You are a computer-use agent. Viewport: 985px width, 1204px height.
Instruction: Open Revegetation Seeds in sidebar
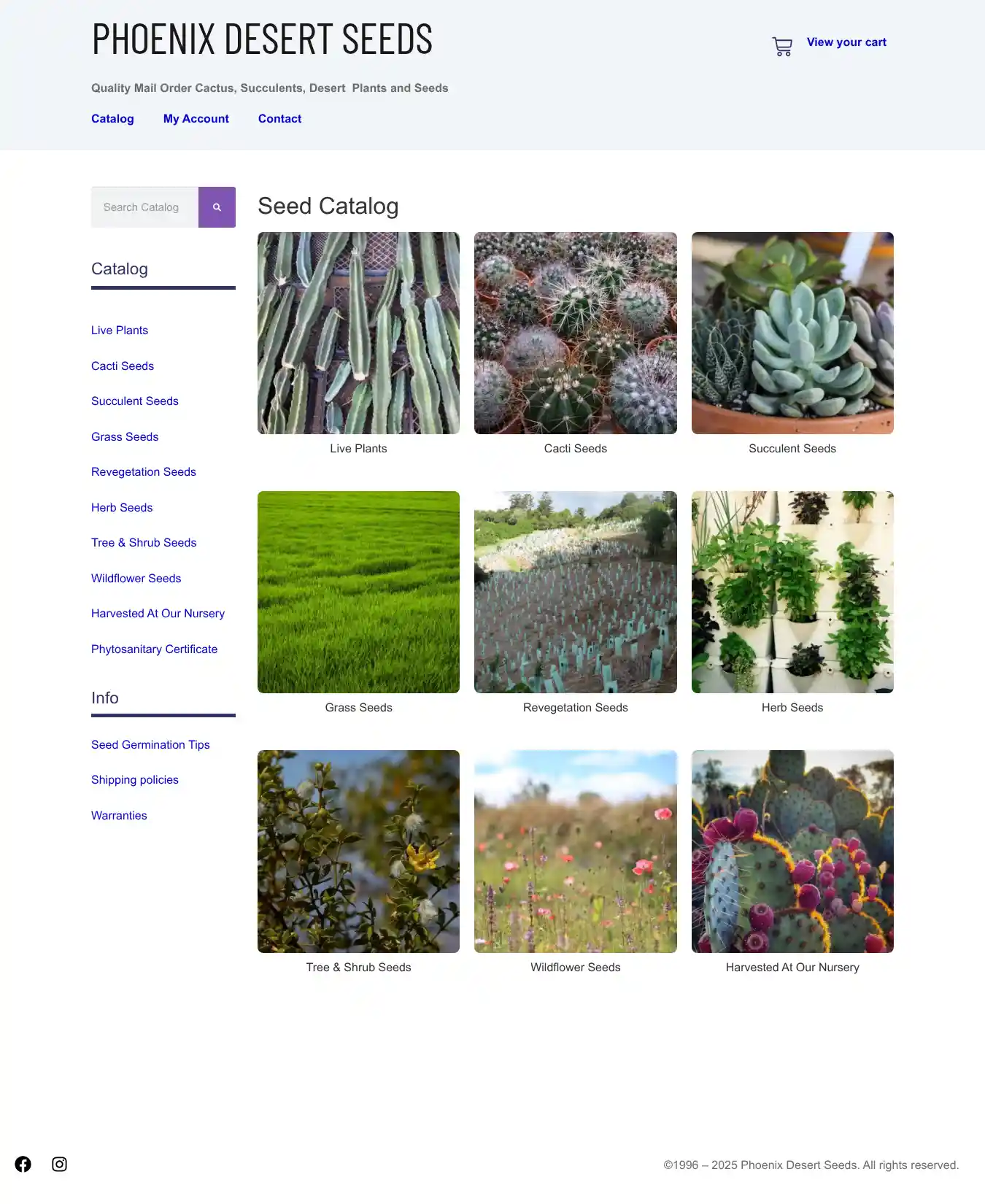pos(144,472)
